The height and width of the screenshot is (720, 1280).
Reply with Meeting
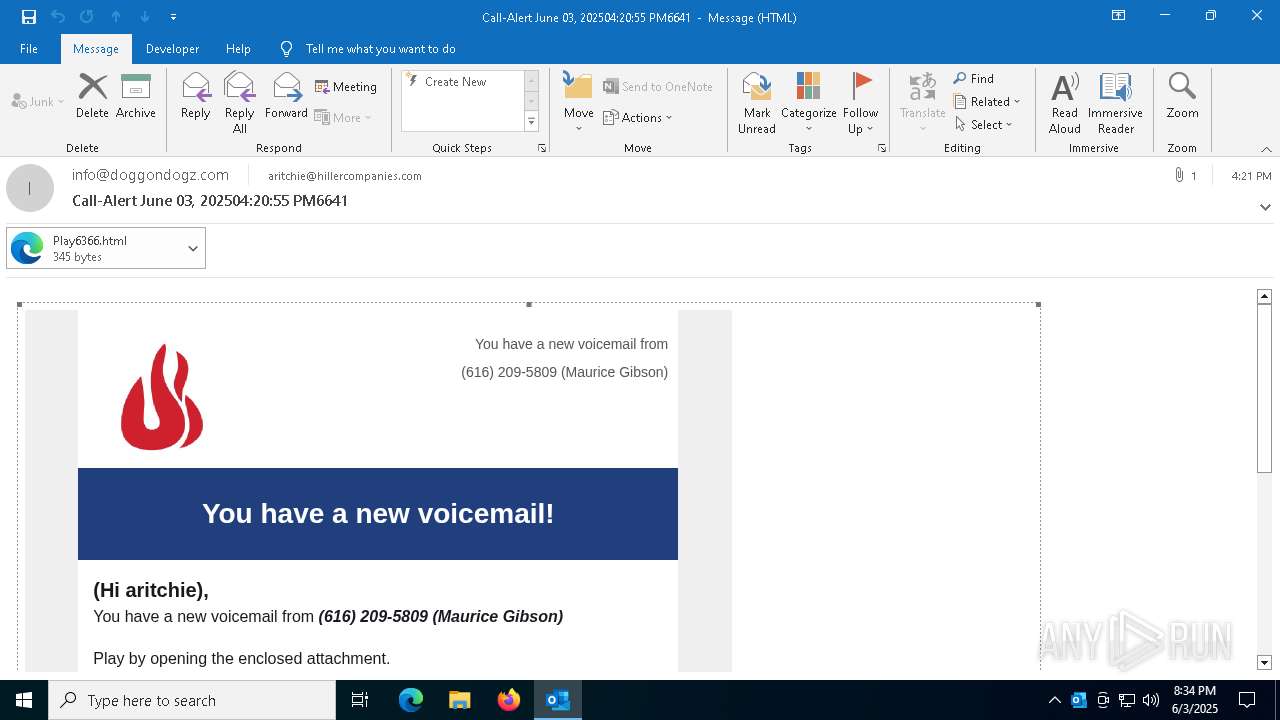[x=346, y=87]
